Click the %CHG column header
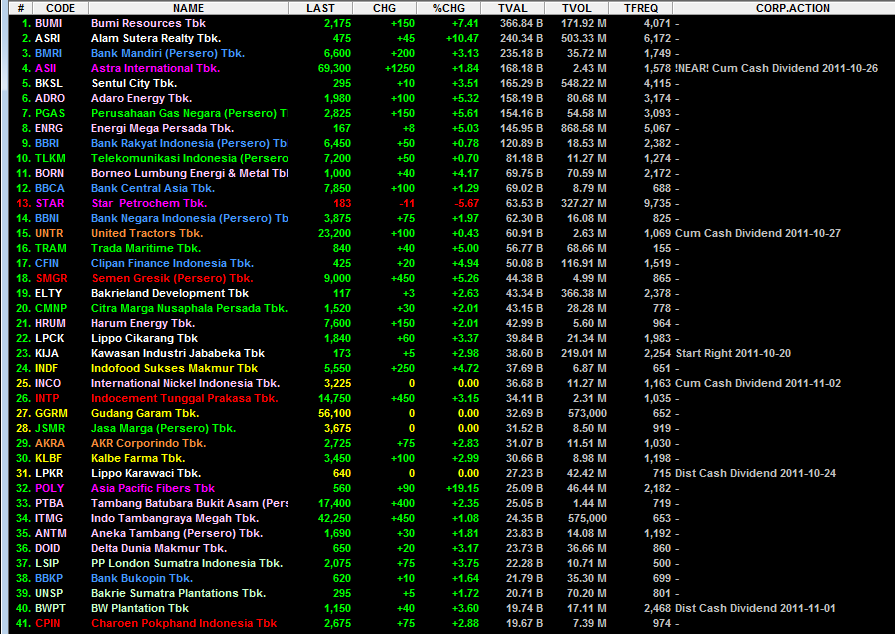895x634 pixels. [x=449, y=8]
